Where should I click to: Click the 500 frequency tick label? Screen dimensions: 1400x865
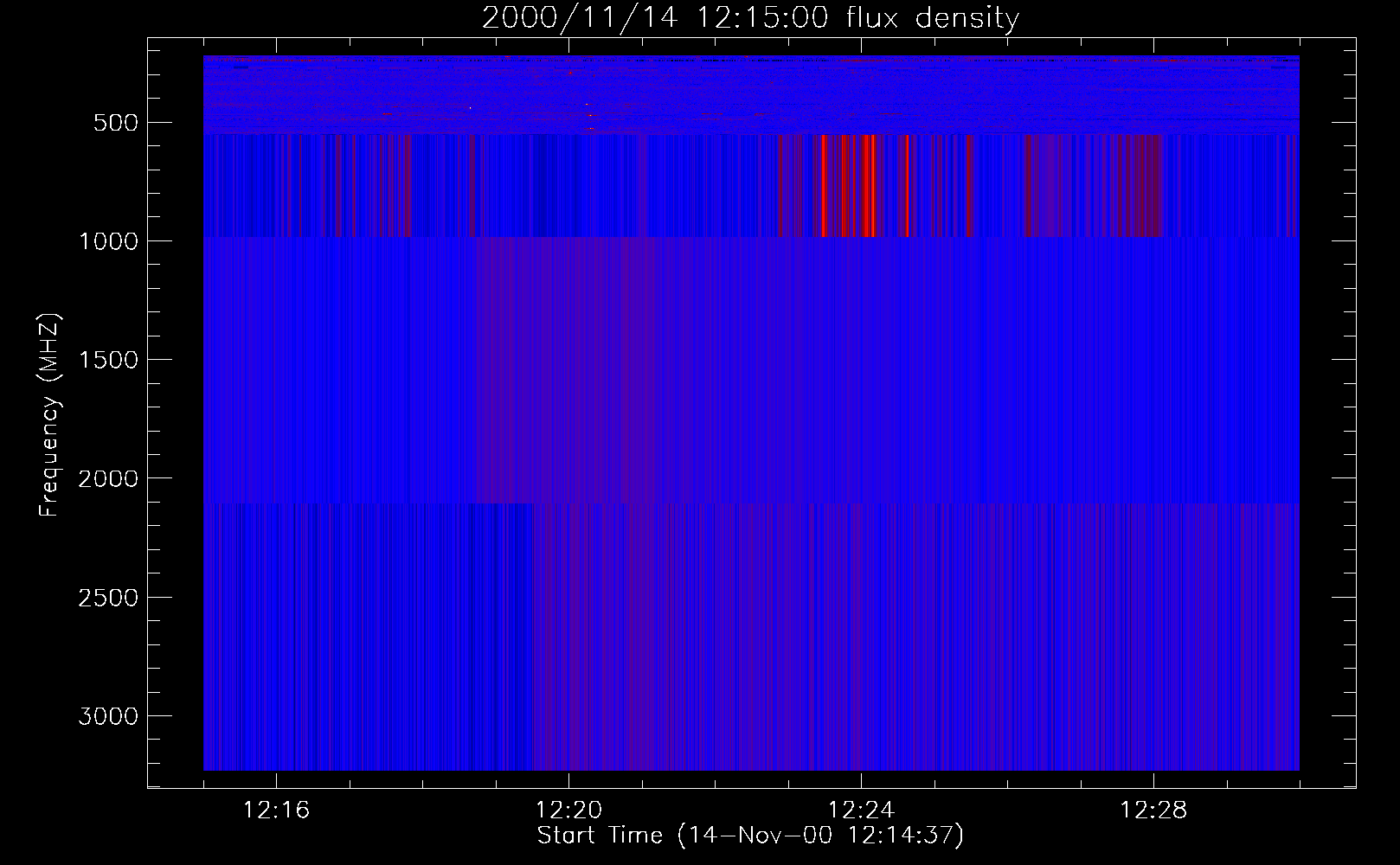(115, 123)
